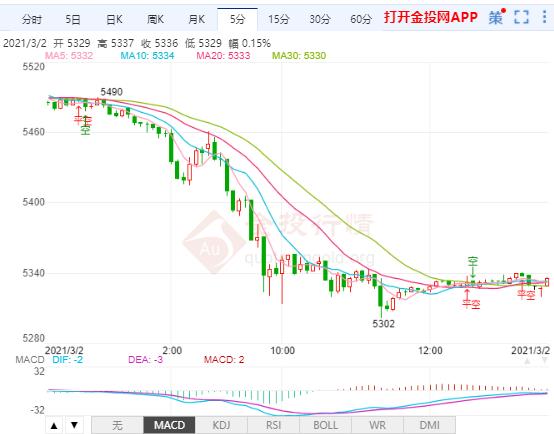This screenshot has width=554, height=434.
Task: Click the 打开金投网APP link
Action: click(431, 17)
